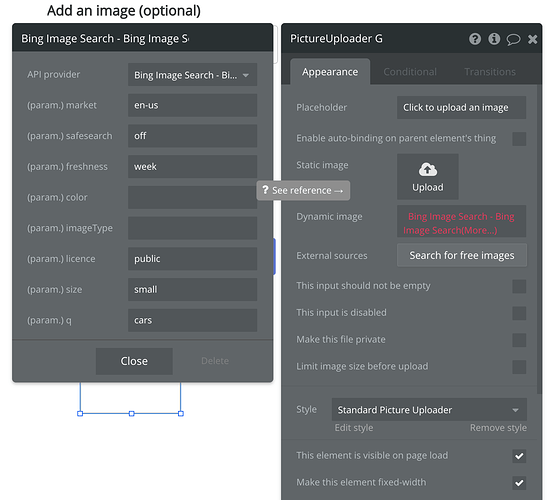
Task: Open the help question-mark icon in PictureUploader panel
Action: pyautogui.click(x=475, y=39)
